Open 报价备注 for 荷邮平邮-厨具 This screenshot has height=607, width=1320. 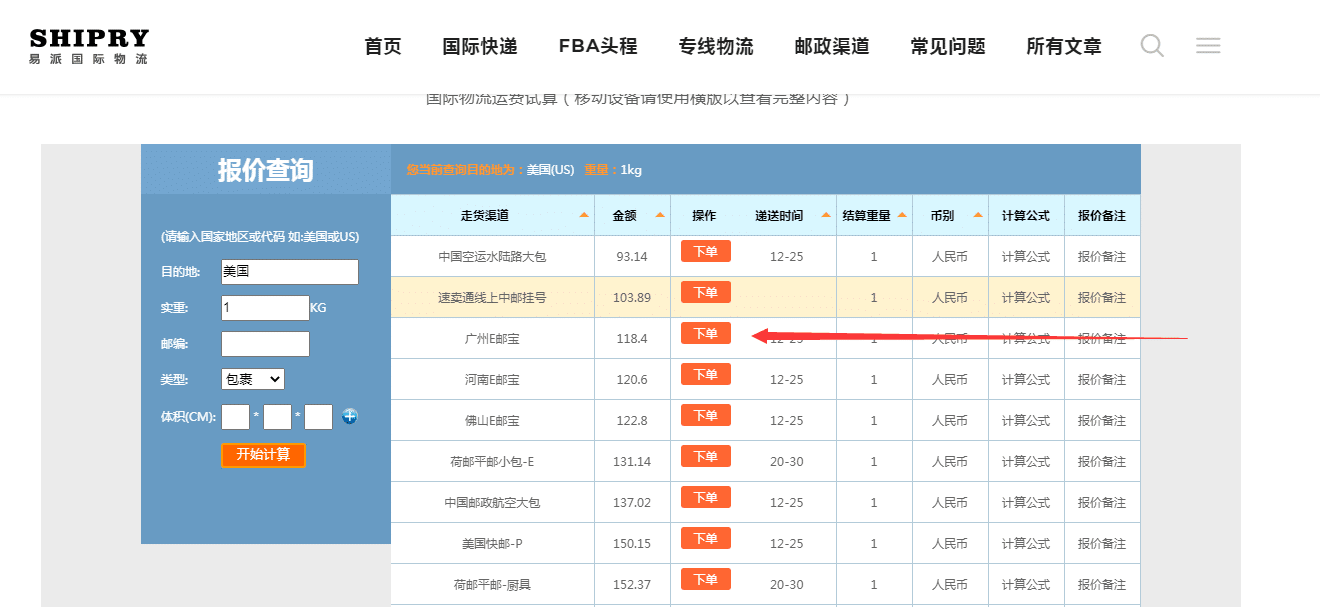pyautogui.click(x=1102, y=585)
